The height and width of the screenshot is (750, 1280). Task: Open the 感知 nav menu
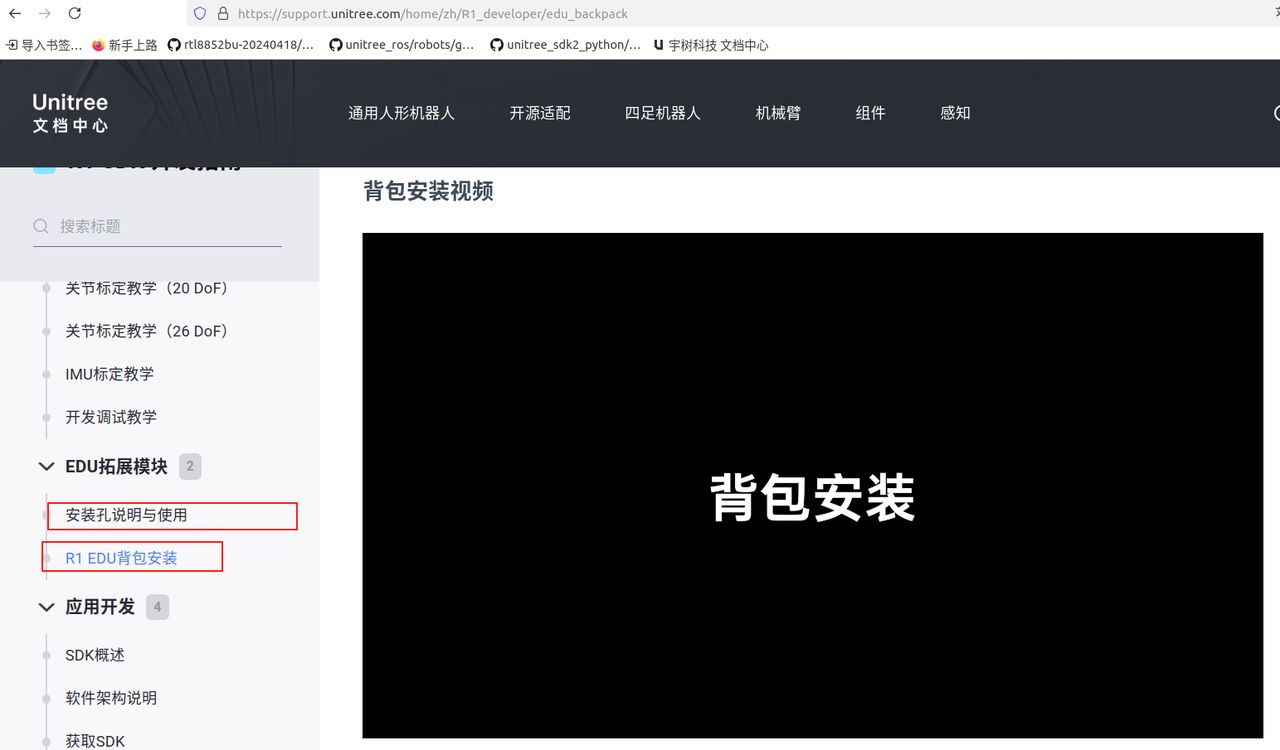(x=955, y=113)
